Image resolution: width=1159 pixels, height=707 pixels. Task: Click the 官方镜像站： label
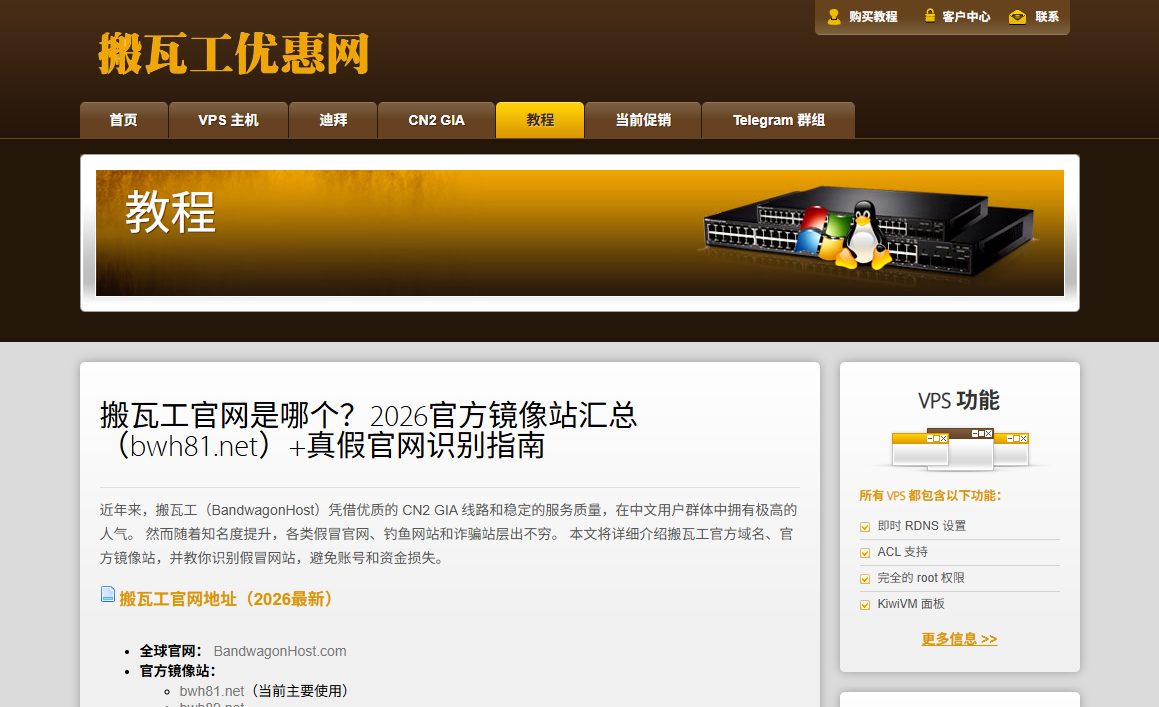177,671
